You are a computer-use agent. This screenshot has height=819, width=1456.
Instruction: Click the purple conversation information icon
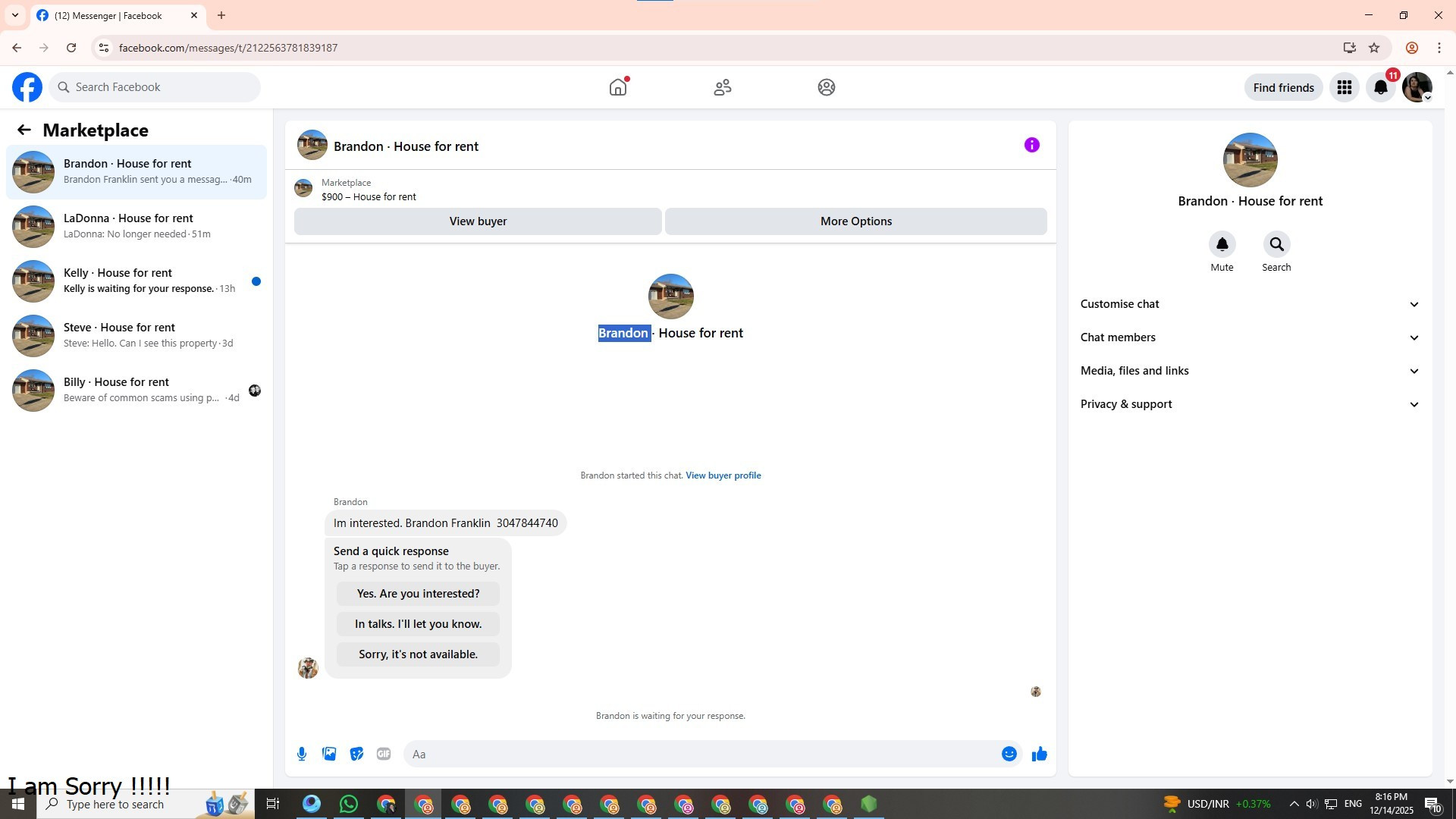coord(1031,145)
